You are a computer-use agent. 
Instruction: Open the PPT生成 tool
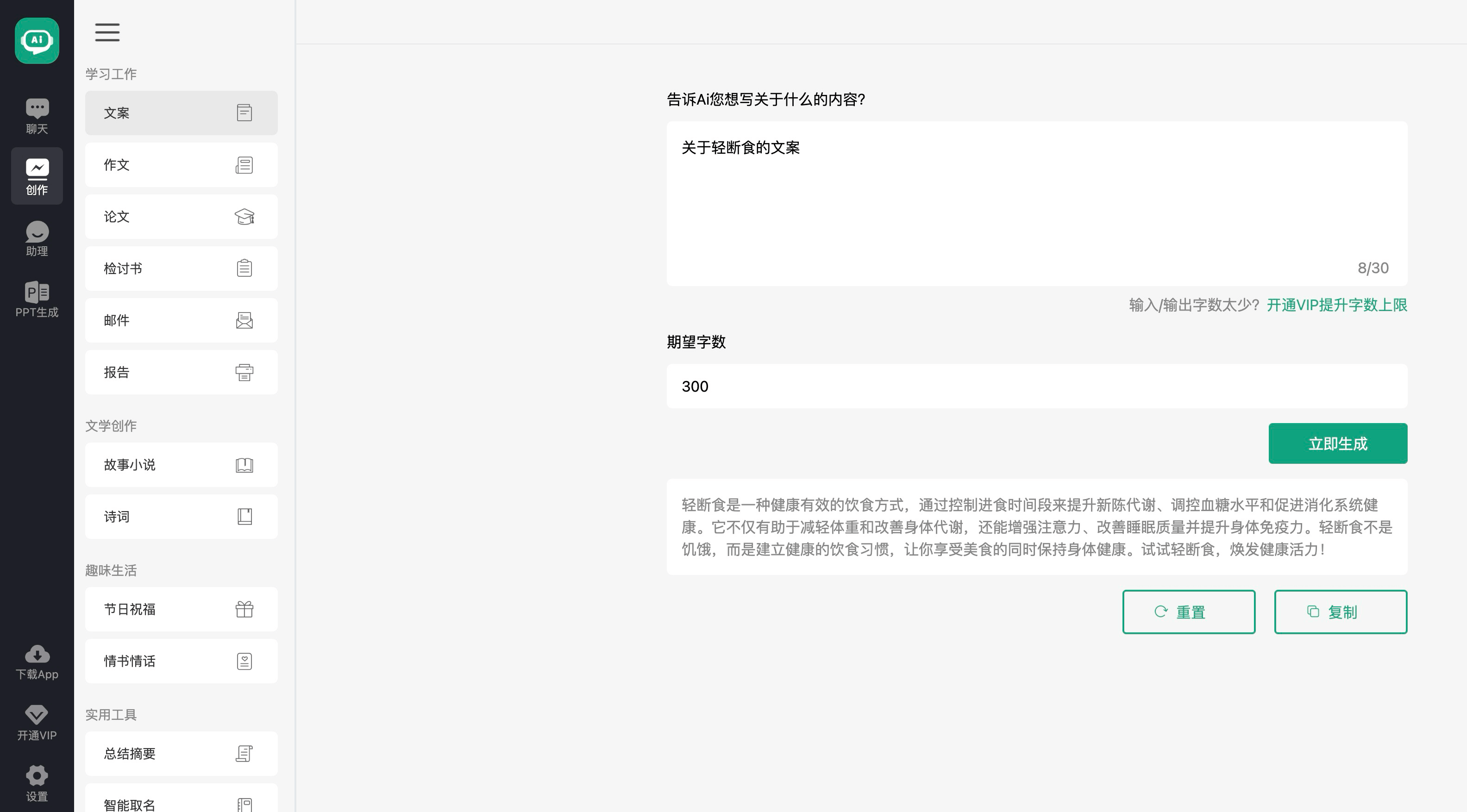(x=37, y=300)
